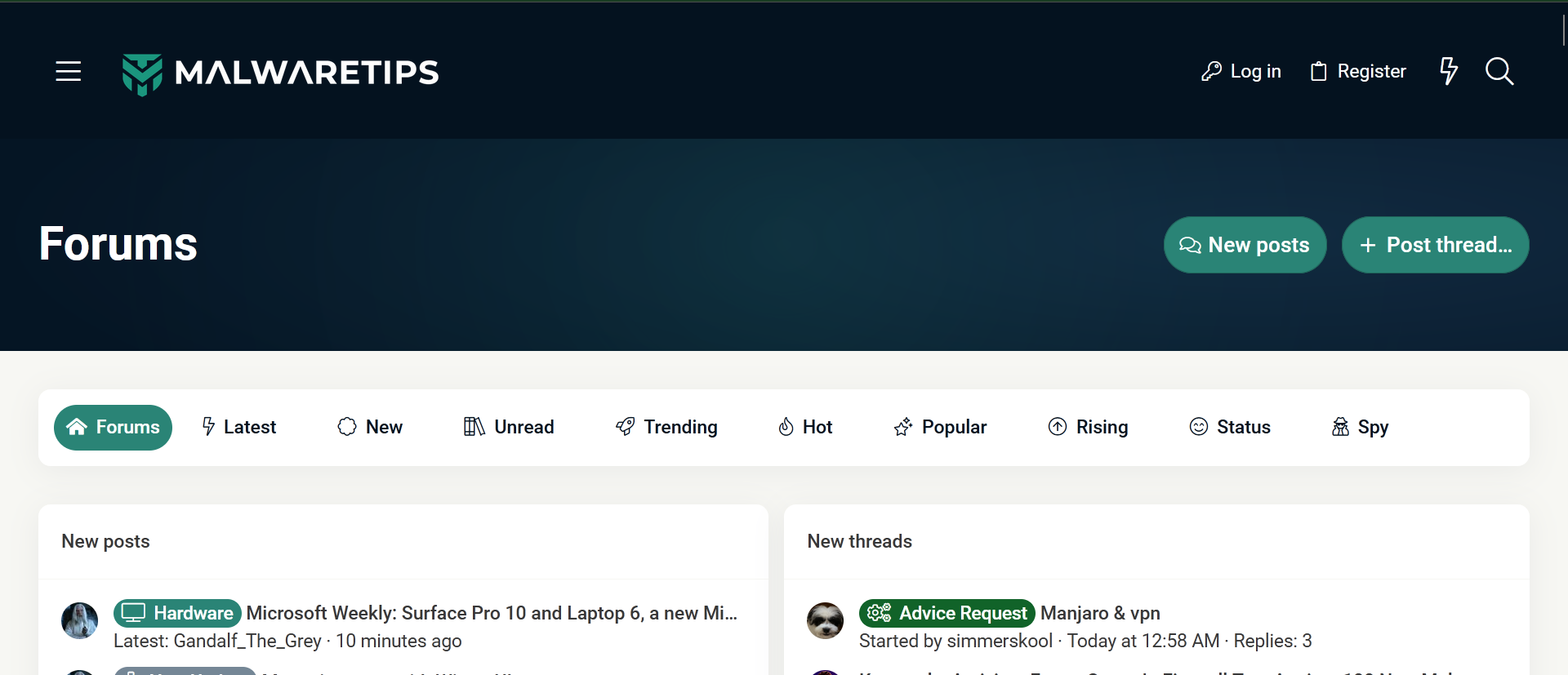1568x675 pixels.
Task: Click the smiley icon beside Status
Action: pyautogui.click(x=1199, y=427)
